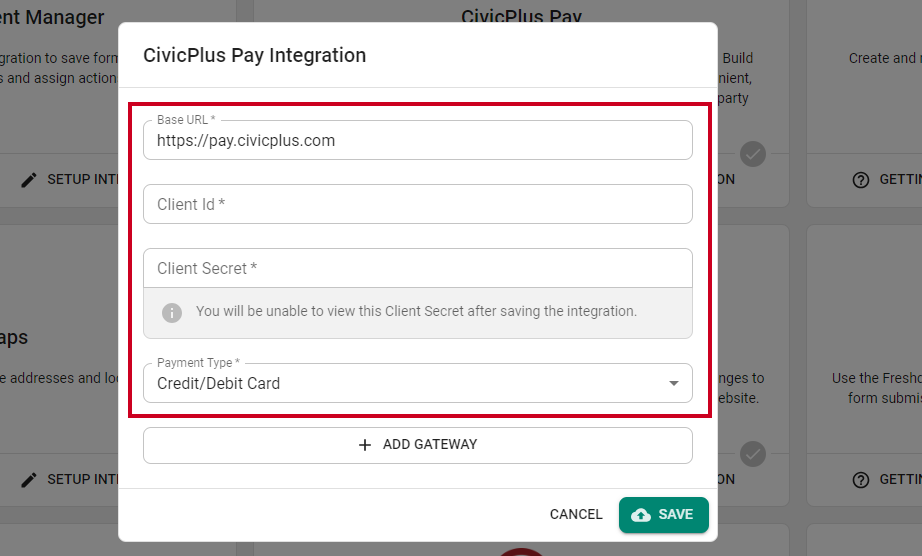Image resolution: width=922 pixels, height=556 pixels.
Task: Click the info icon beside Client Secret notice
Action: 172,313
